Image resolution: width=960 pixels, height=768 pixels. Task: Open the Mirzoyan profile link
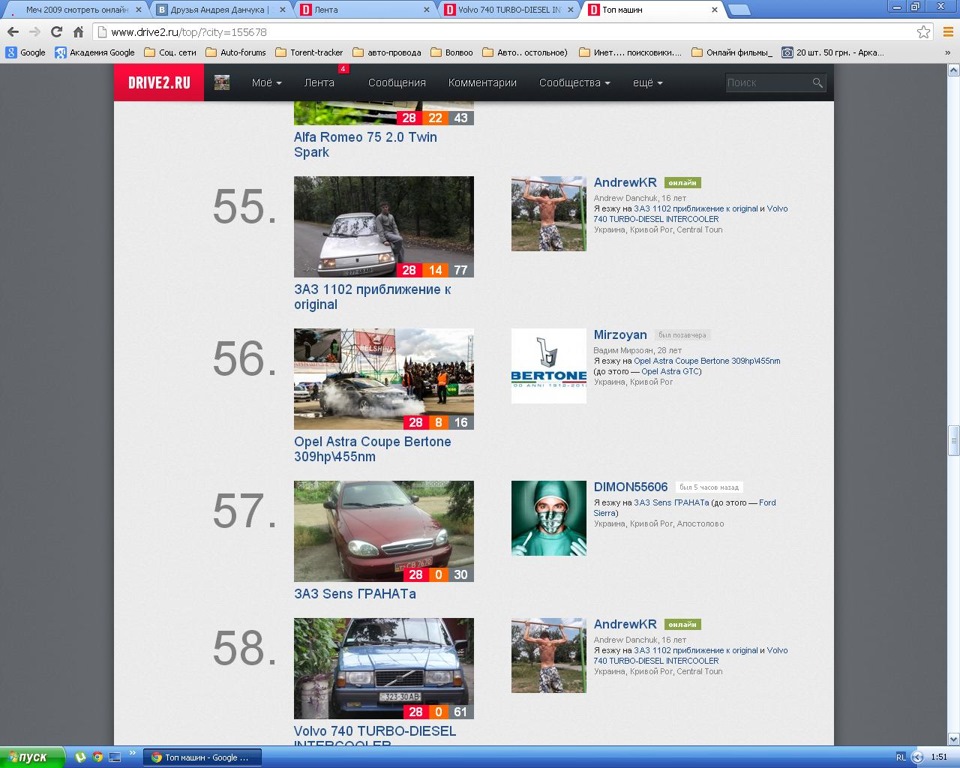620,334
